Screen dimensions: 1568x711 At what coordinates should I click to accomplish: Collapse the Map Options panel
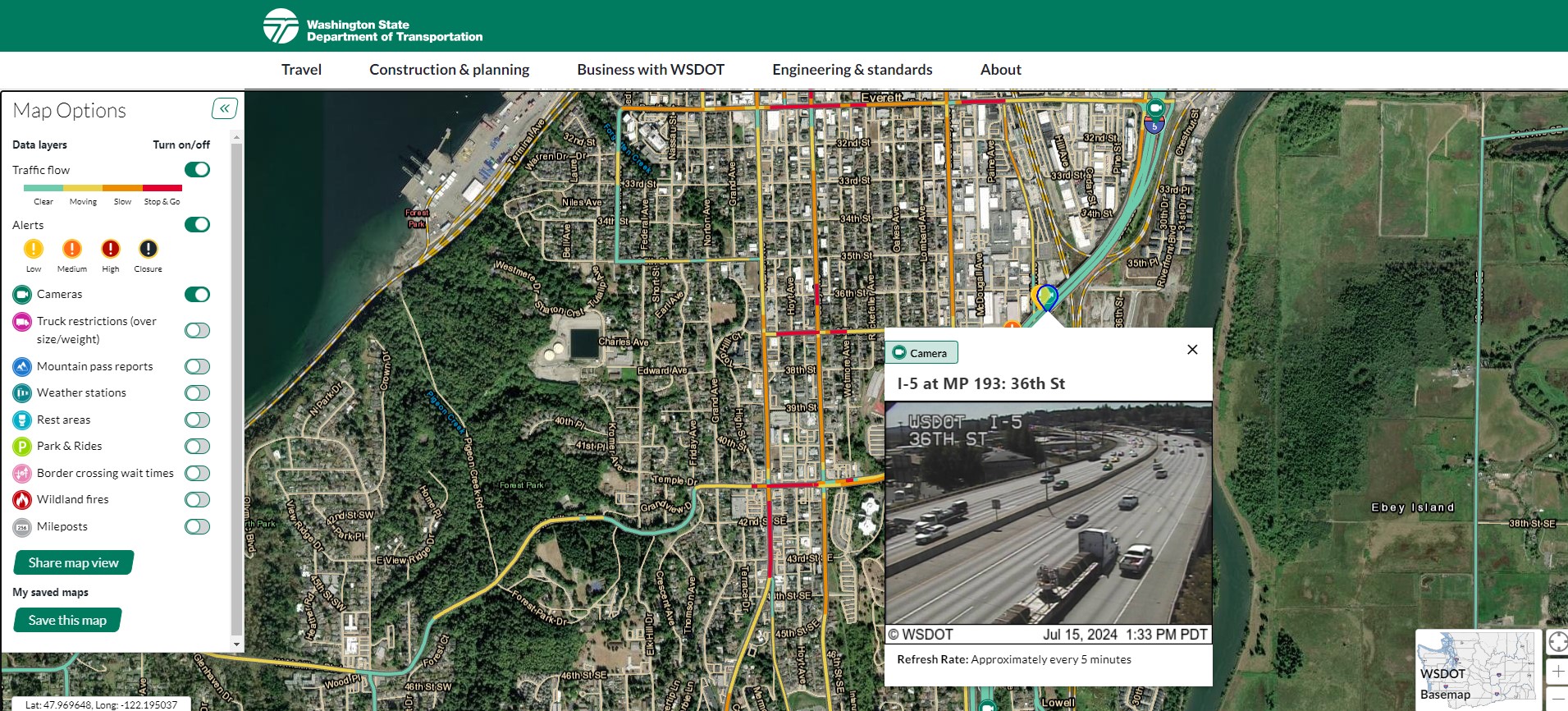[x=225, y=108]
